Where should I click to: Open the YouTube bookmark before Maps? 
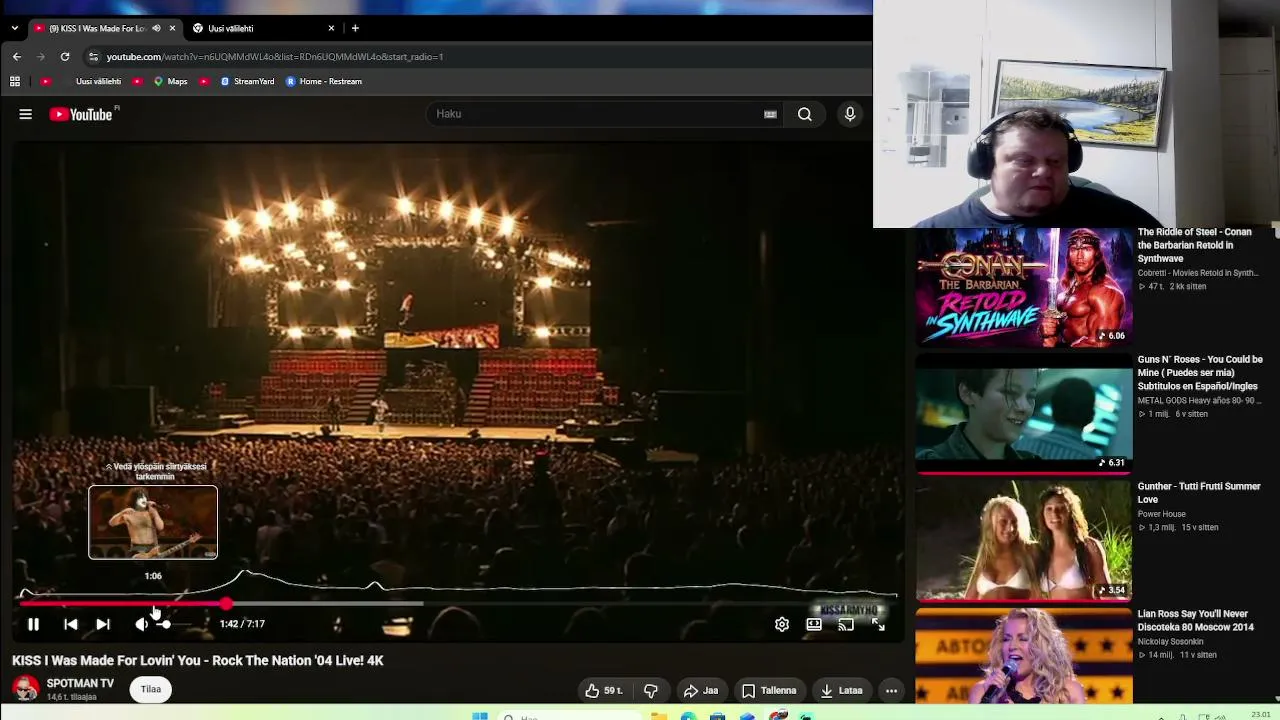pos(137,81)
